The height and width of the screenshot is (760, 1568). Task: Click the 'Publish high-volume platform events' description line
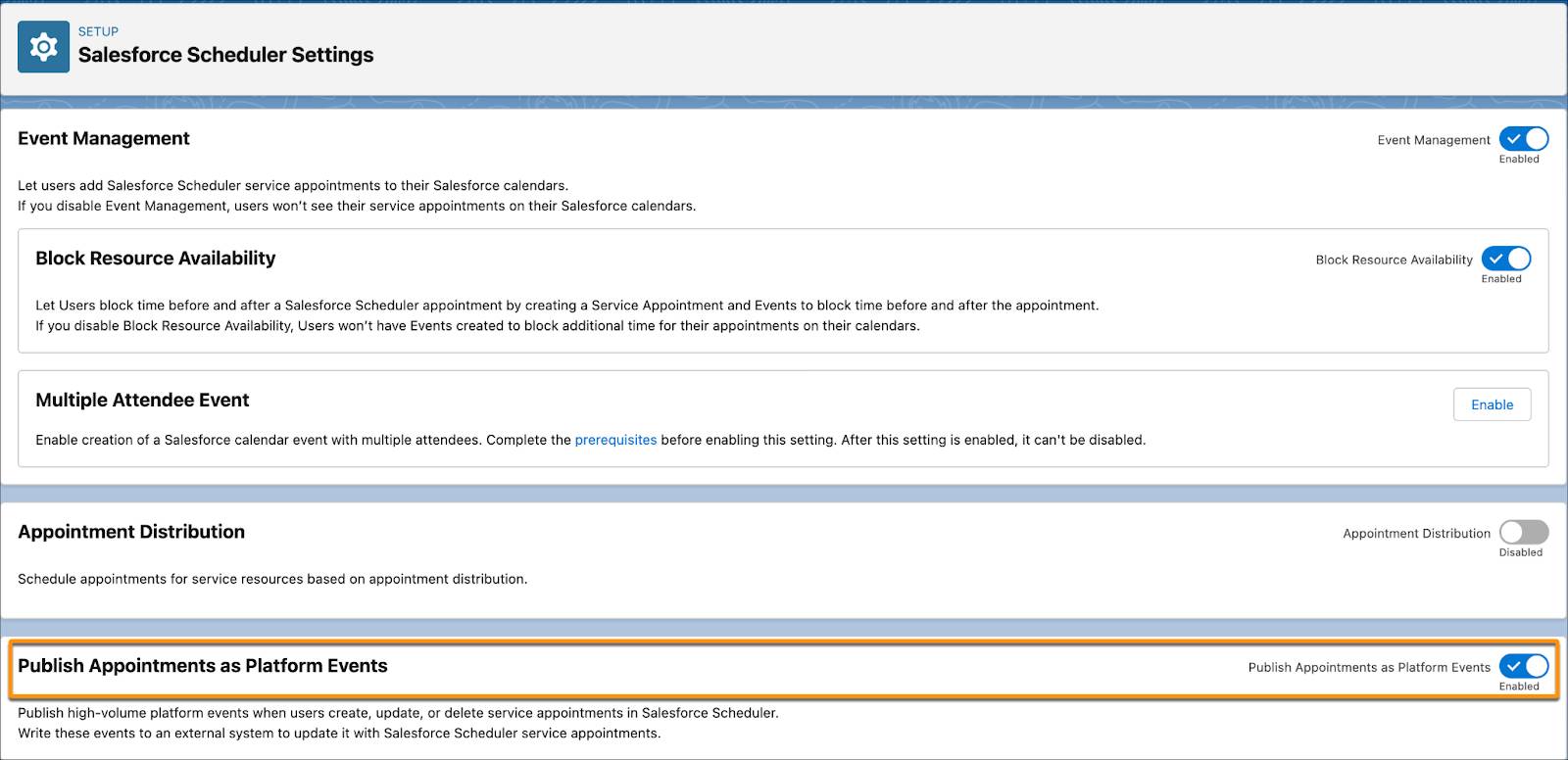[398, 713]
